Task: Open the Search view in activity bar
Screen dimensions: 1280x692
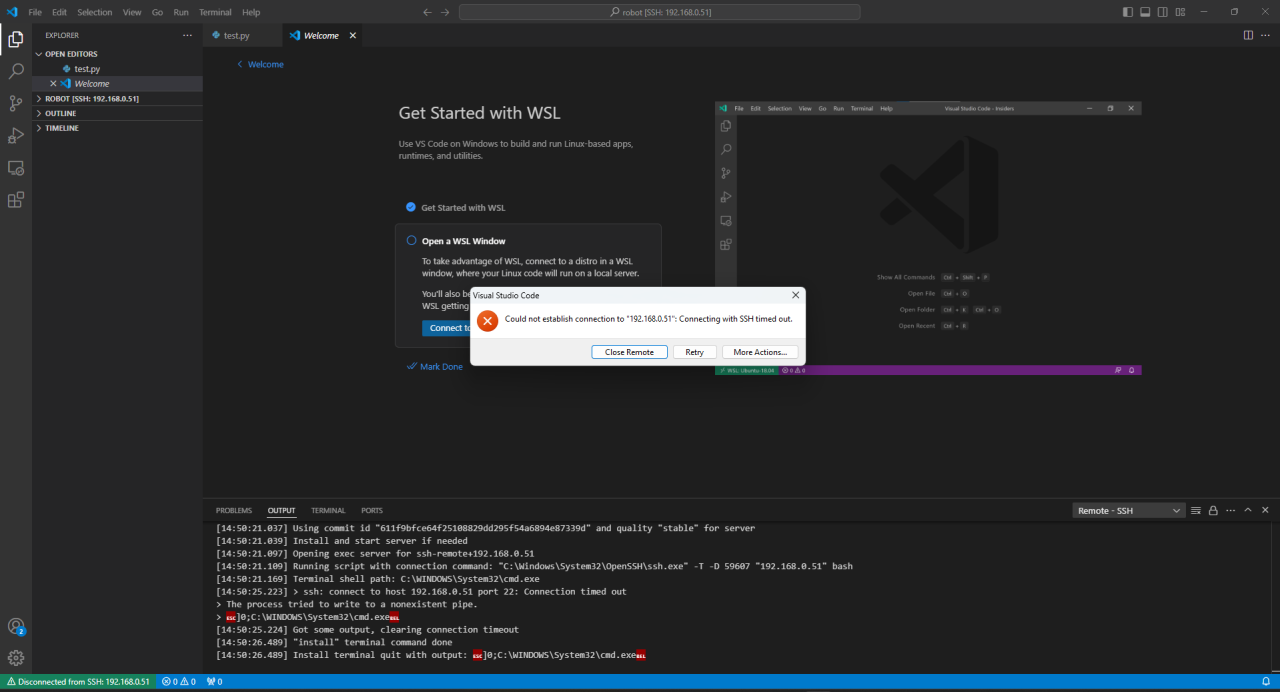Action: click(x=15, y=72)
